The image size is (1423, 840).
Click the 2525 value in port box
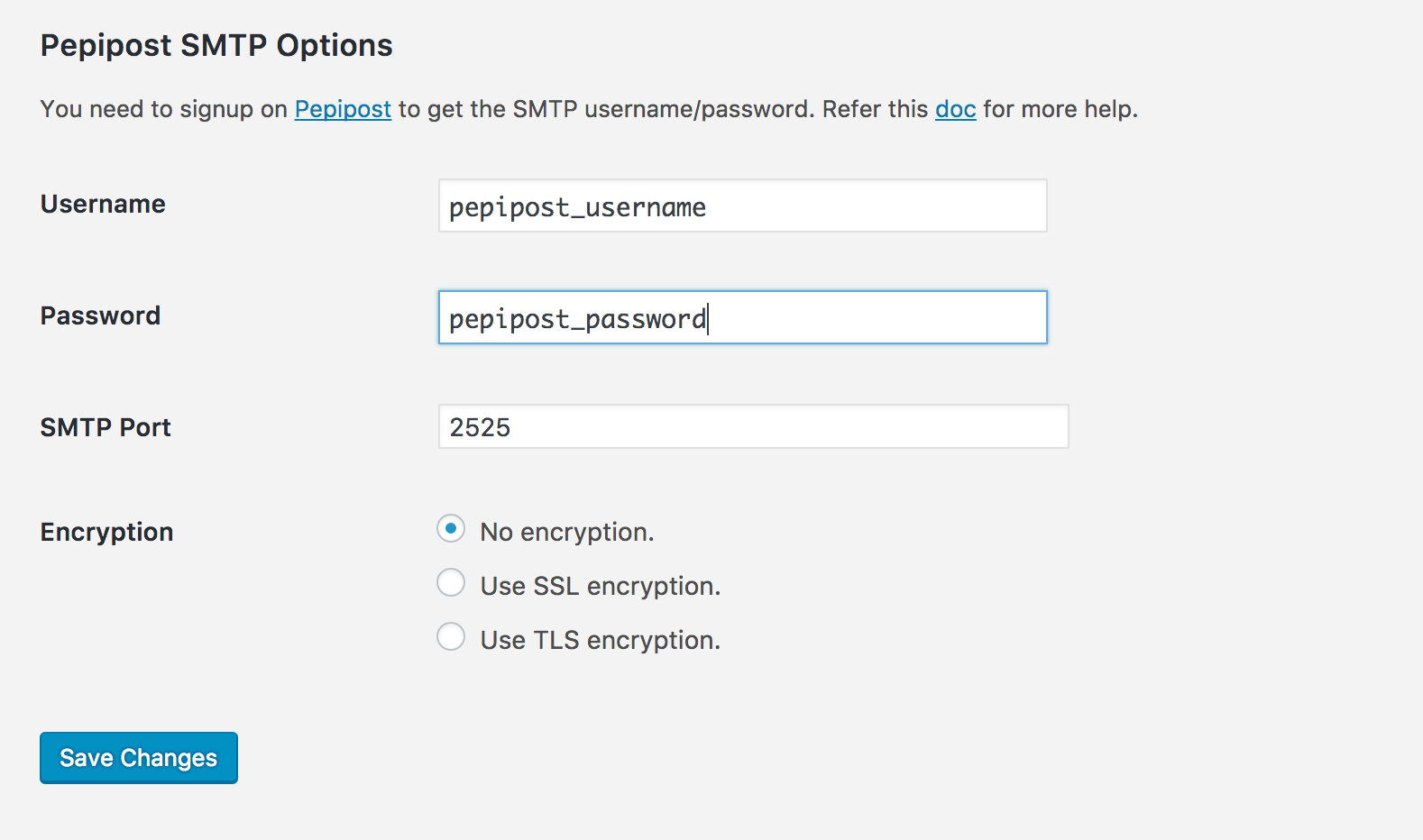[480, 427]
